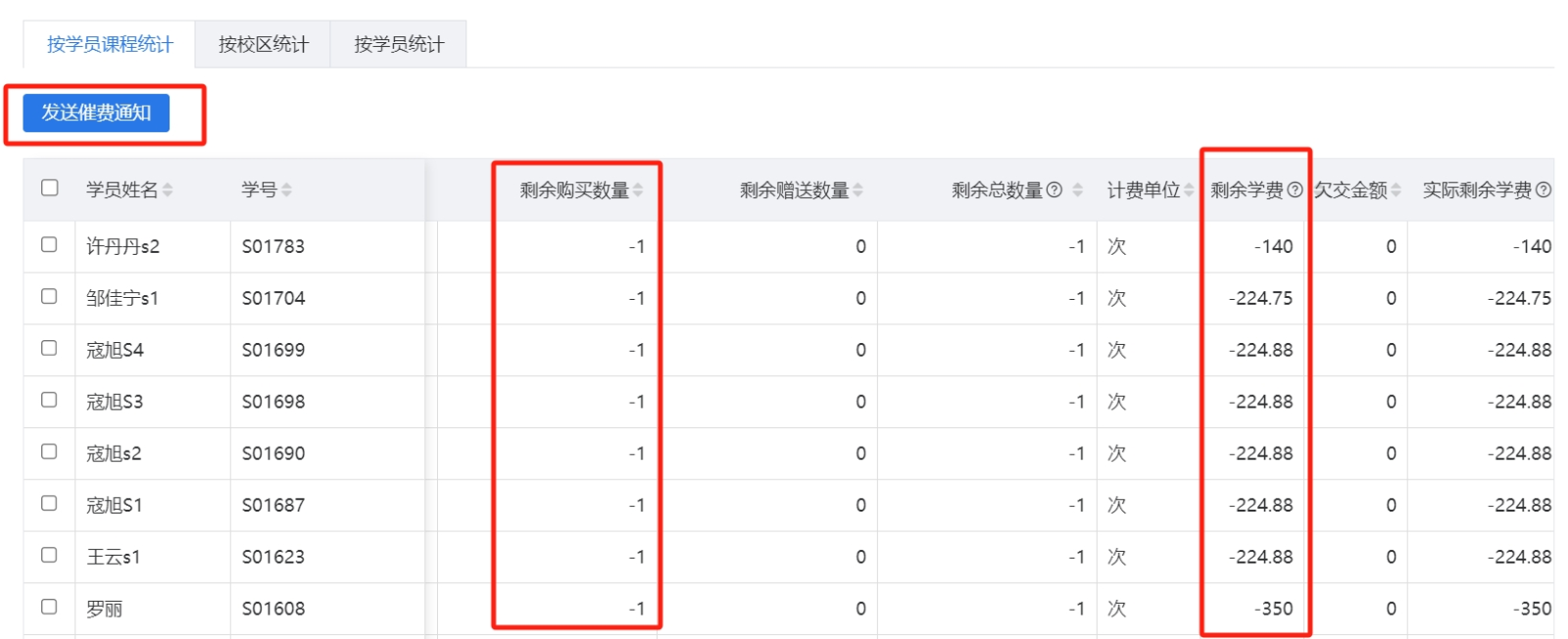Sort by 剩余总数量 column arrows
Viewport: 1568px width, 639px height.
click(x=1078, y=190)
